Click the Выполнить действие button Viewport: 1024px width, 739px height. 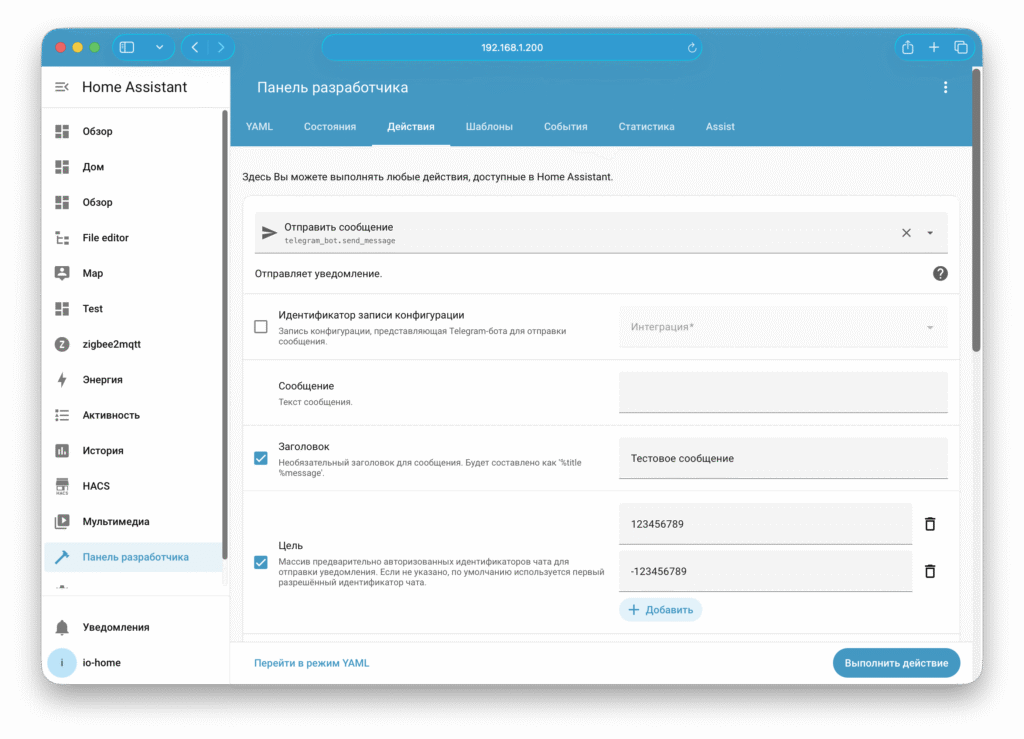896,663
